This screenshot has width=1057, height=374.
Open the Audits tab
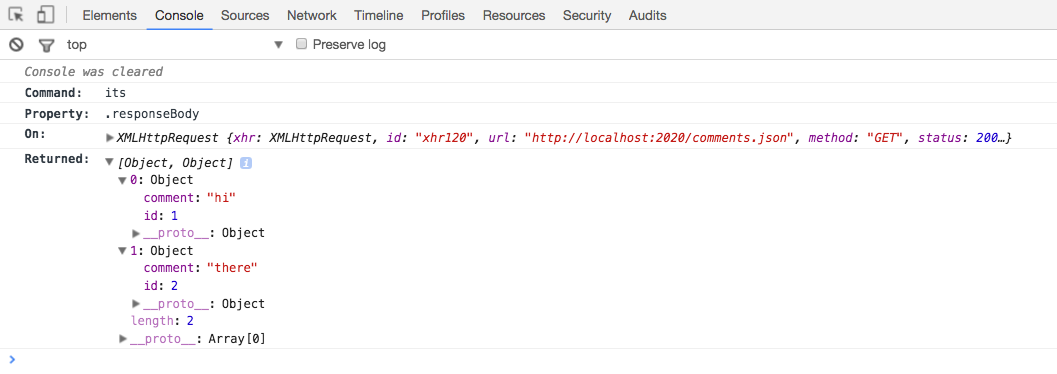click(x=648, y=15)
